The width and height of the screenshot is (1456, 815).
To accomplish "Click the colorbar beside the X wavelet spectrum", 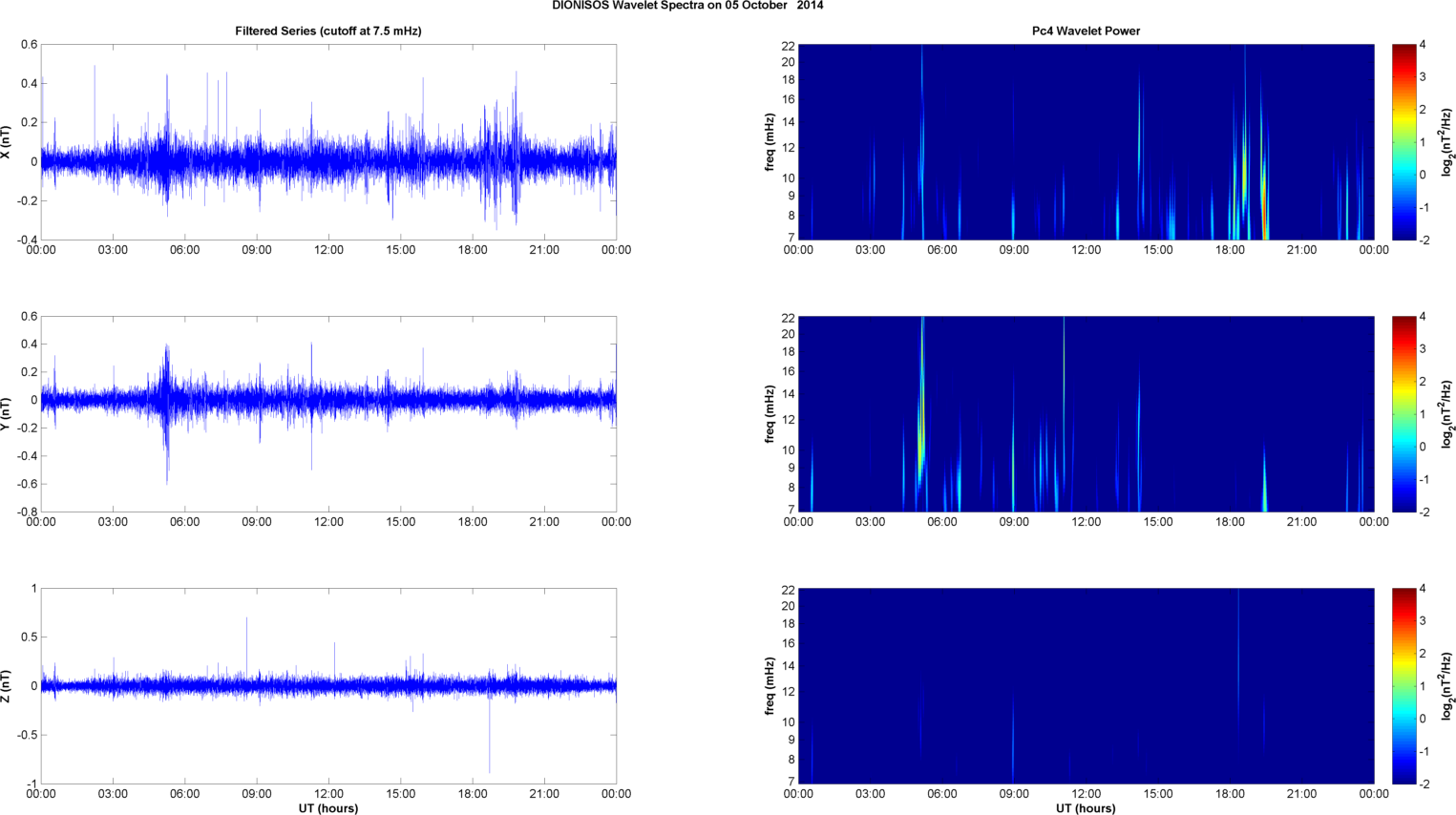I will pyautogui.click(x=1403, y=142).
